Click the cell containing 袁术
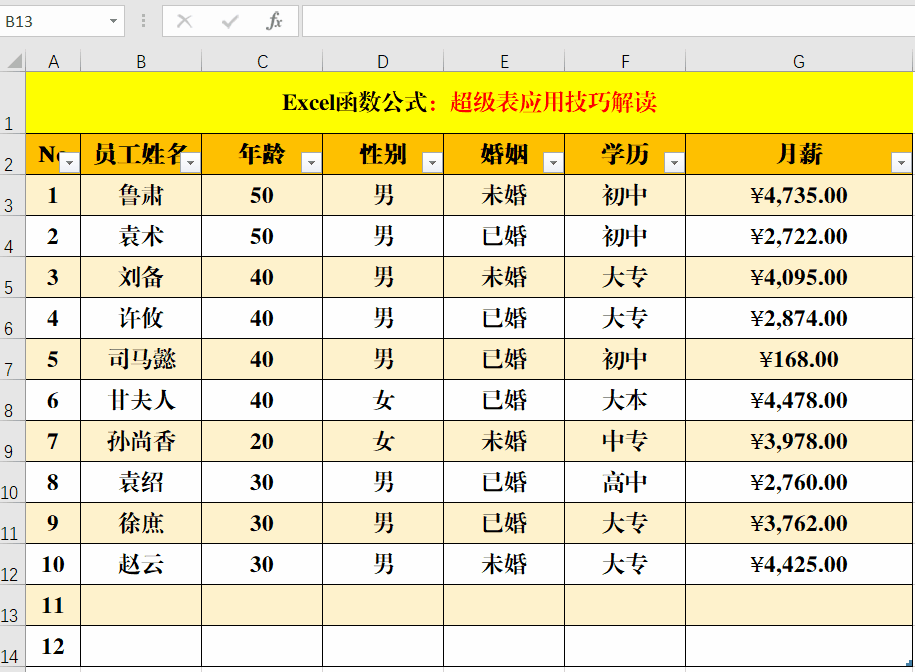The width and height of the screenshot is (915, 672). click(x=141, y=236)
